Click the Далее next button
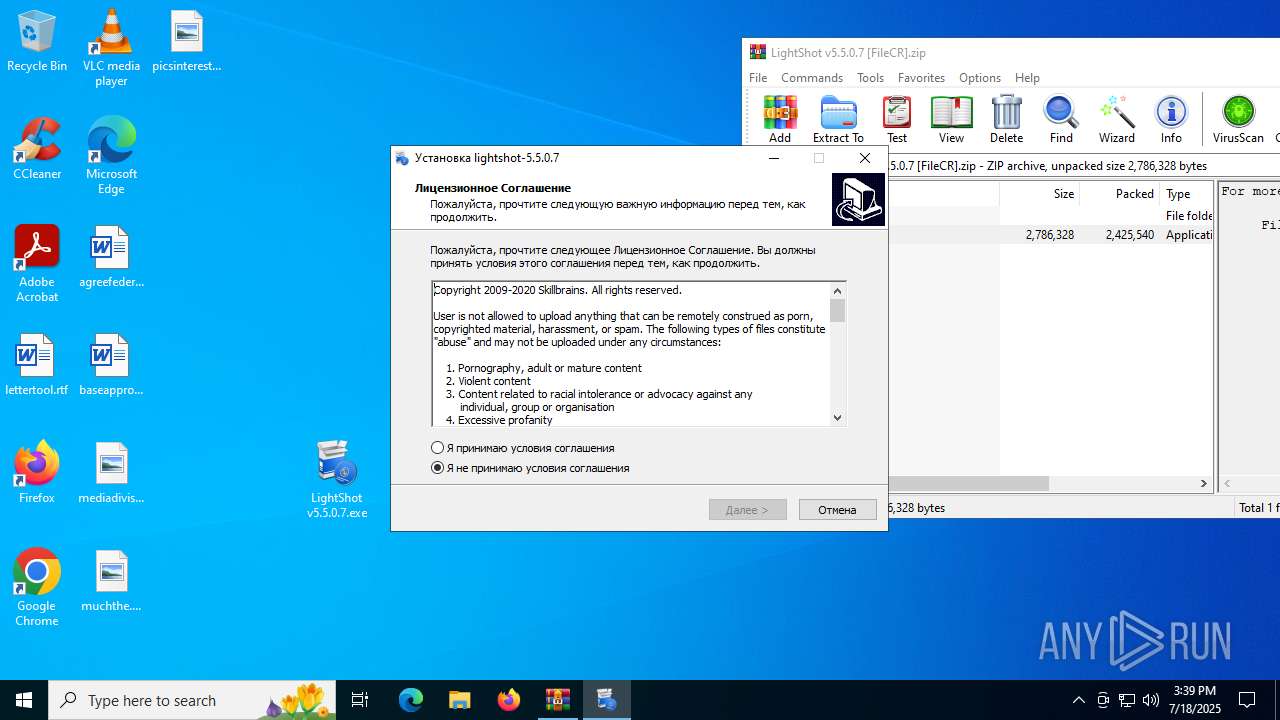 [748, 510]
